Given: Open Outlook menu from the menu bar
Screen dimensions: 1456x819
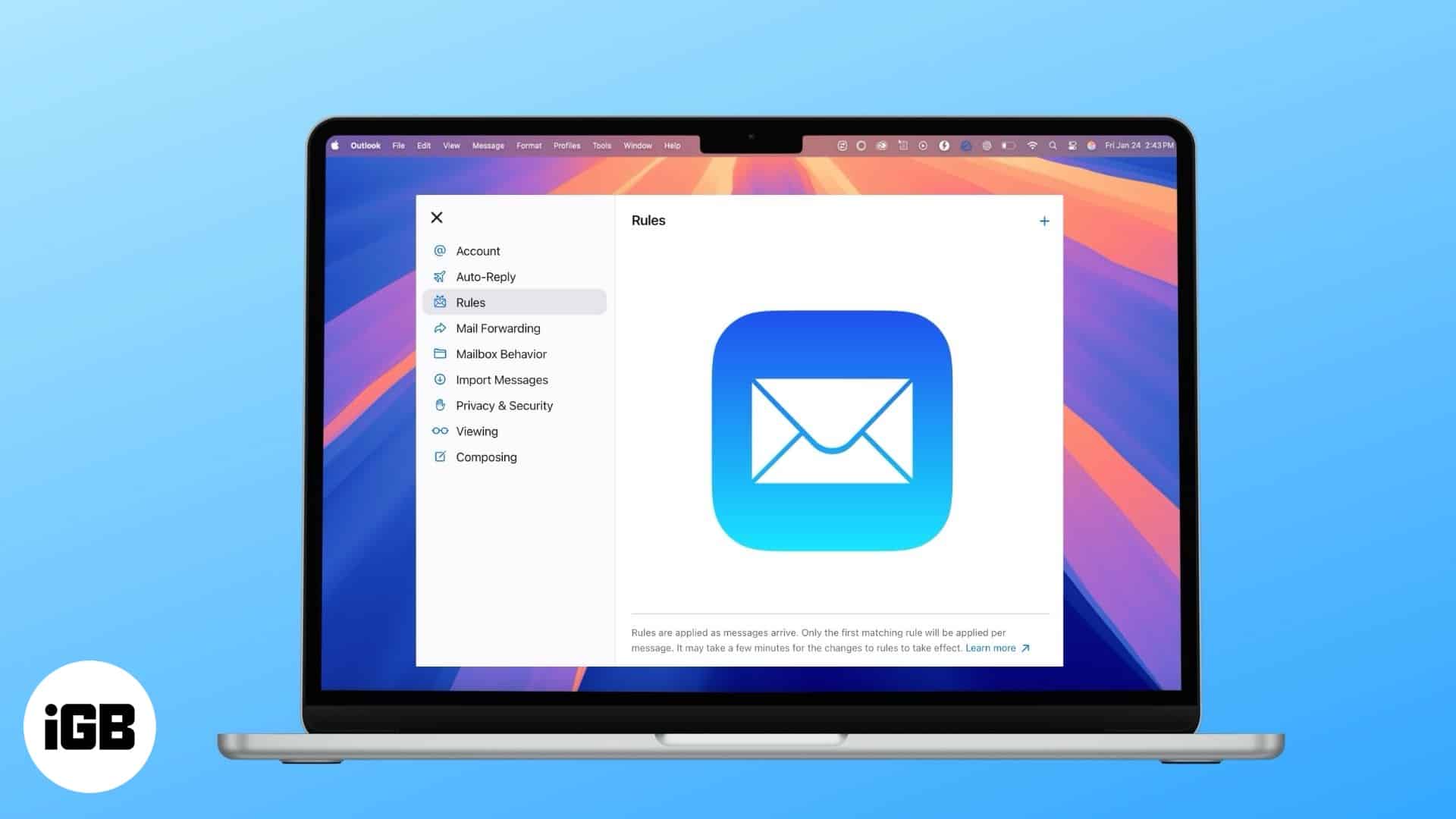Looking at the screenshot, I should click(x=368, y=145).
